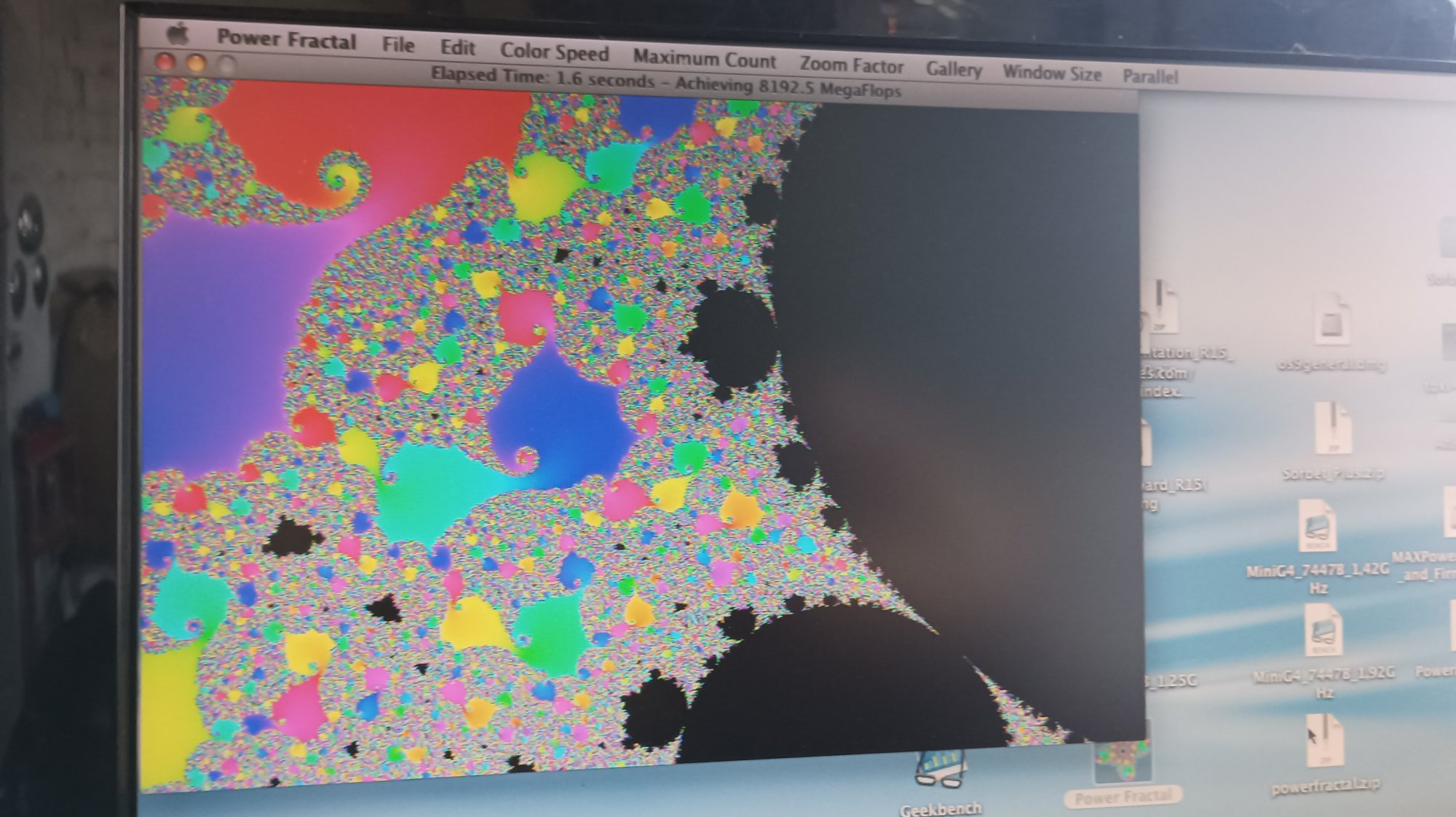This screenshot has width=1456, height=817.
Task: Open the Apple menu
Action: 178,34
